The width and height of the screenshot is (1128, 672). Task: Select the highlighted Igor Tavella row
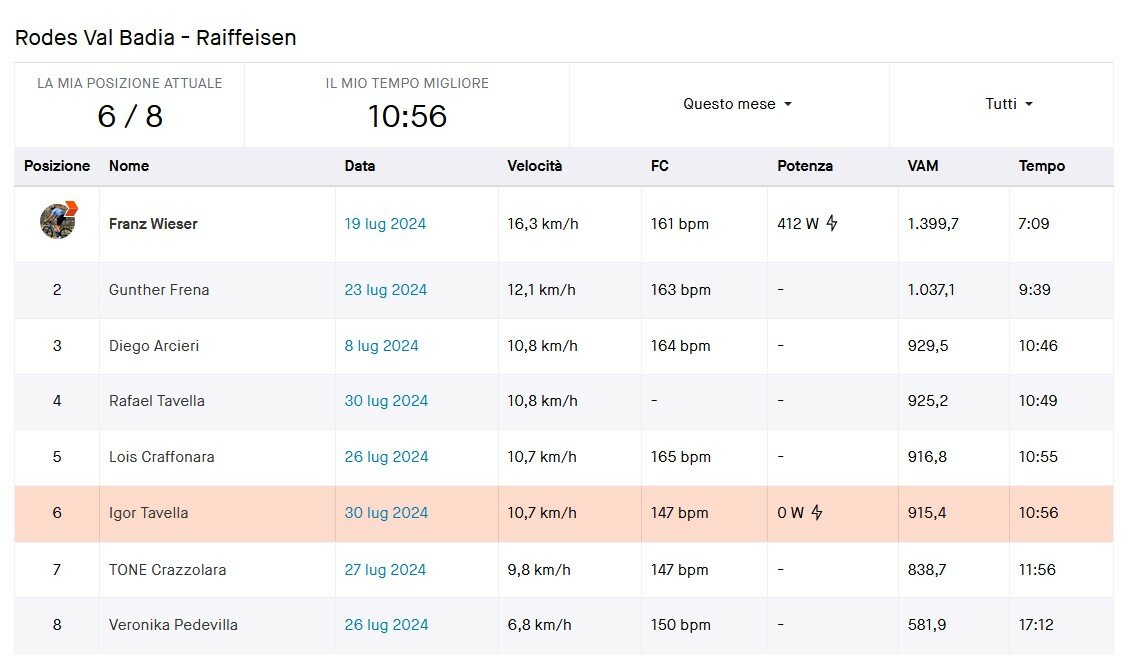click(564, 514)
